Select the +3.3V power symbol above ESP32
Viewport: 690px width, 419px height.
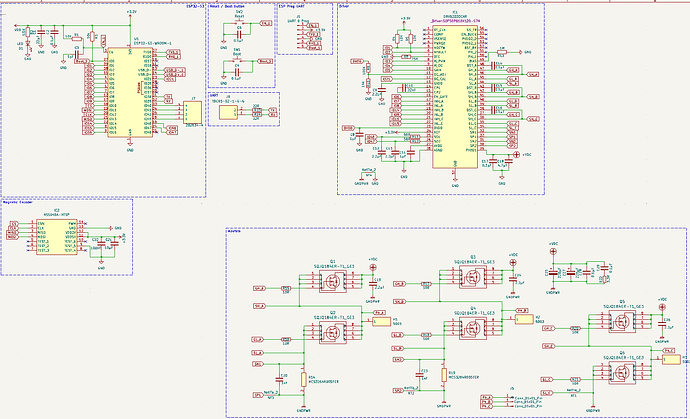point(132,11)
